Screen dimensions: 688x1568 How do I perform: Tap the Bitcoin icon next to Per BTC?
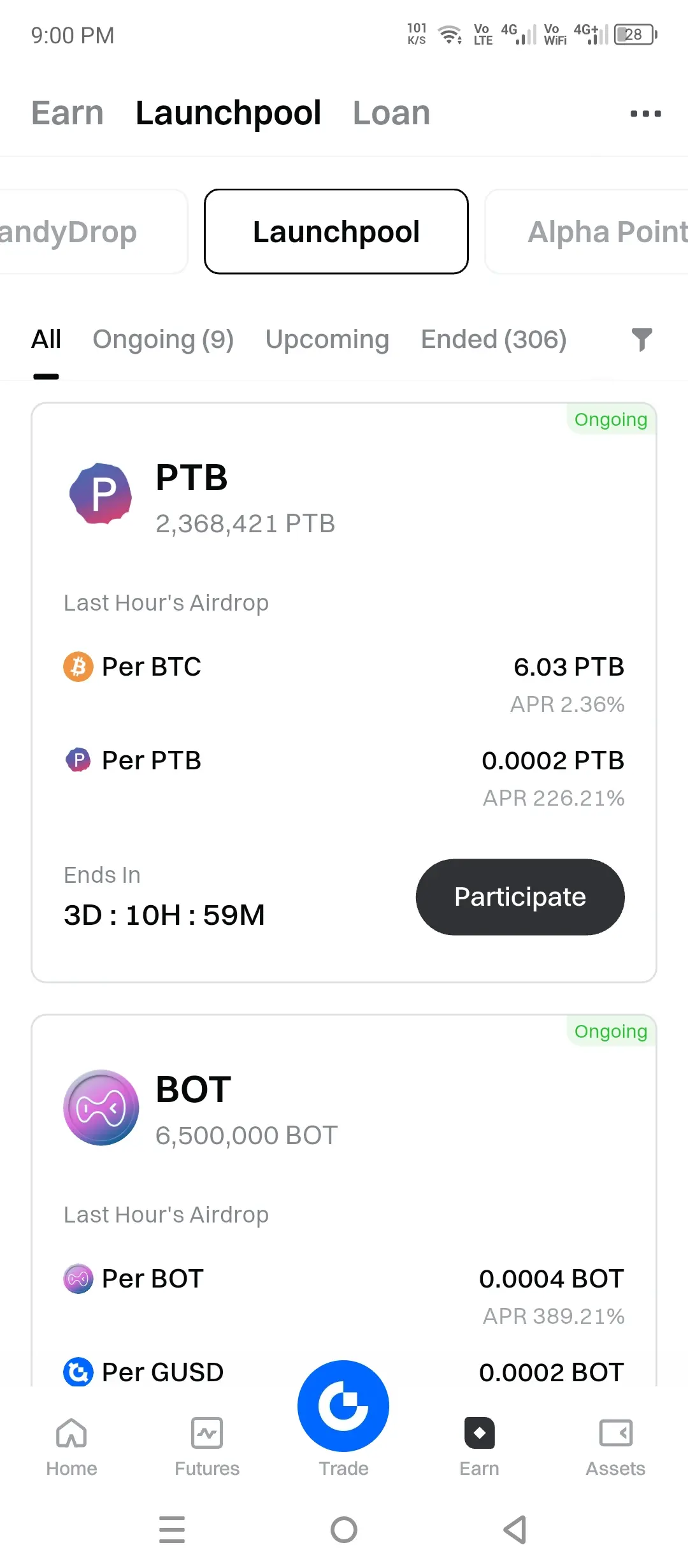tap(78, 667)
